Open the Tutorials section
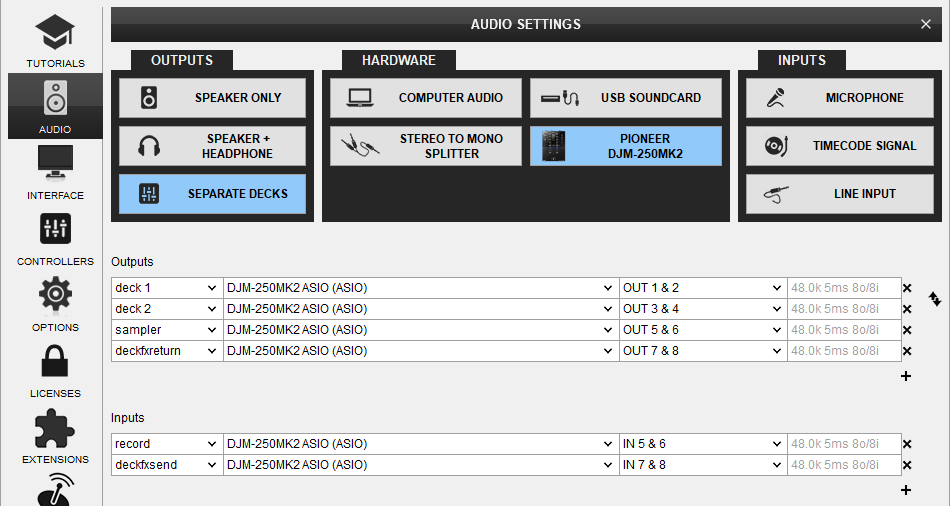 point(55,41)
